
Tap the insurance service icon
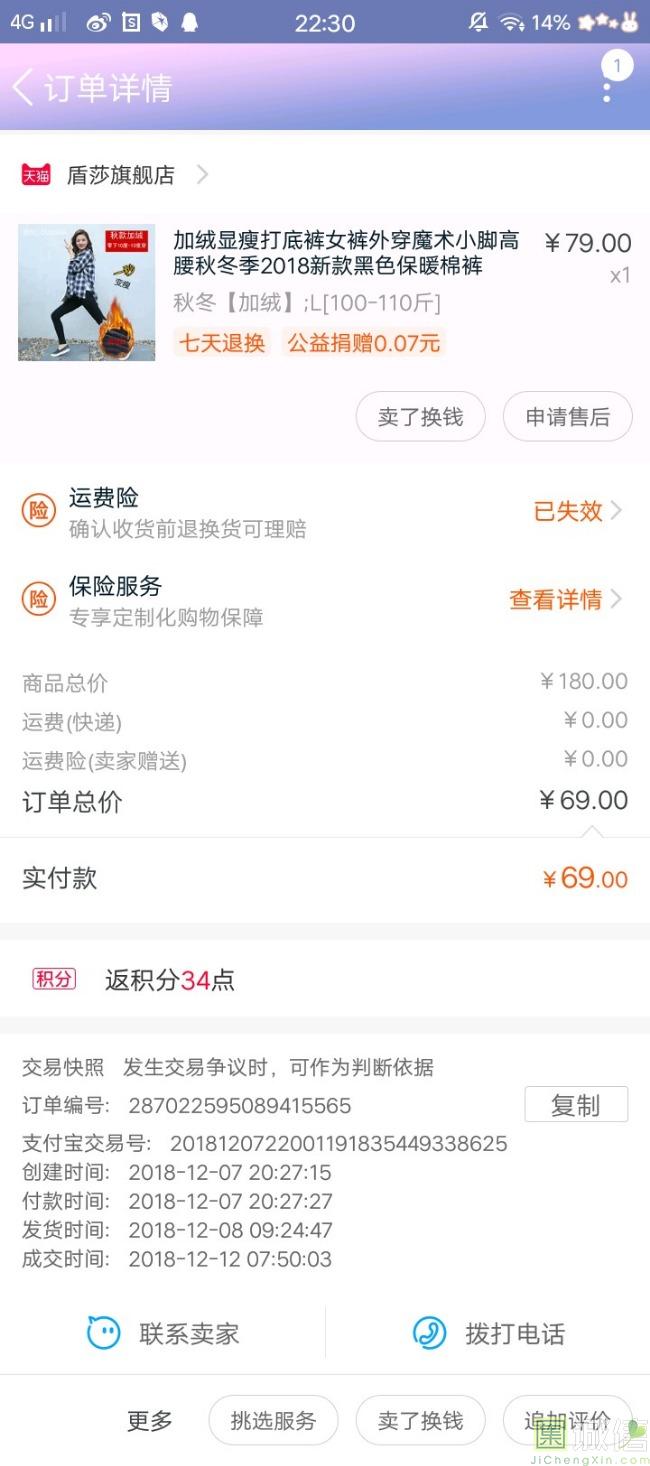click(x=39, y=599)
